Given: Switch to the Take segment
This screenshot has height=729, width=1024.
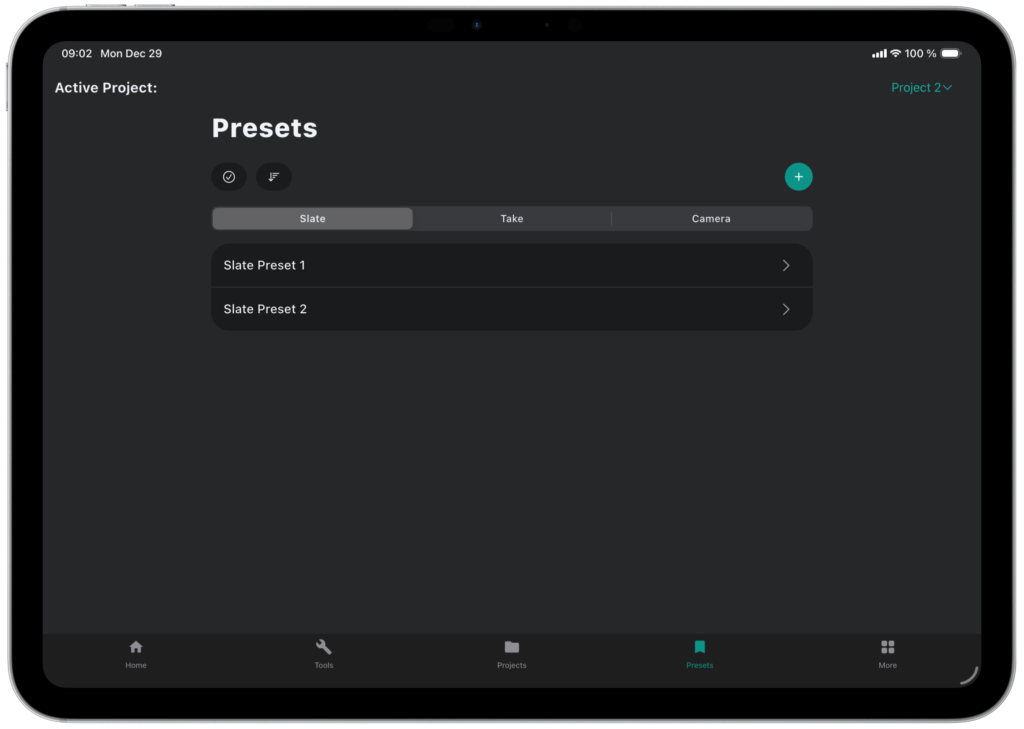Looking at the screenshot, I should [512, 219].
